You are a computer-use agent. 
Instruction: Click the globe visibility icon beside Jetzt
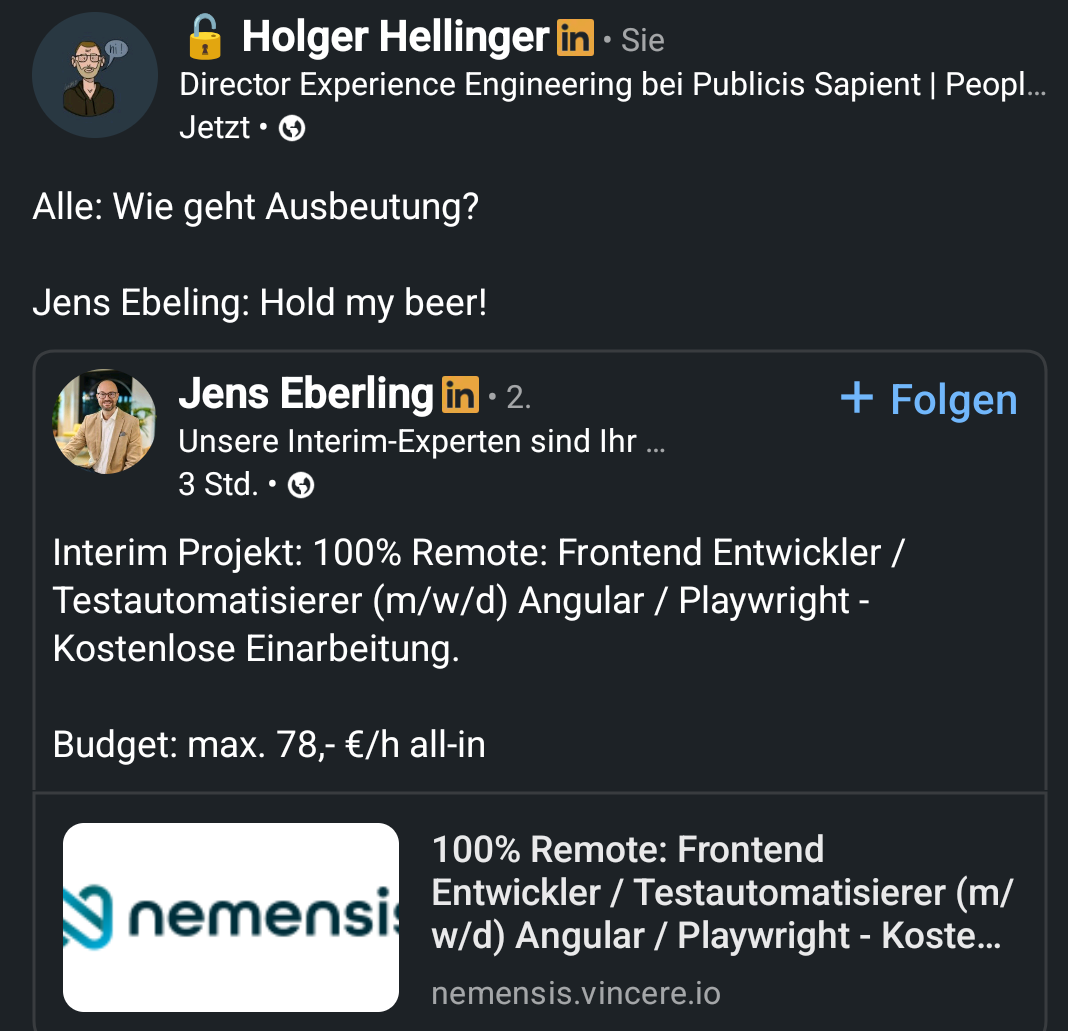point(292,128)
